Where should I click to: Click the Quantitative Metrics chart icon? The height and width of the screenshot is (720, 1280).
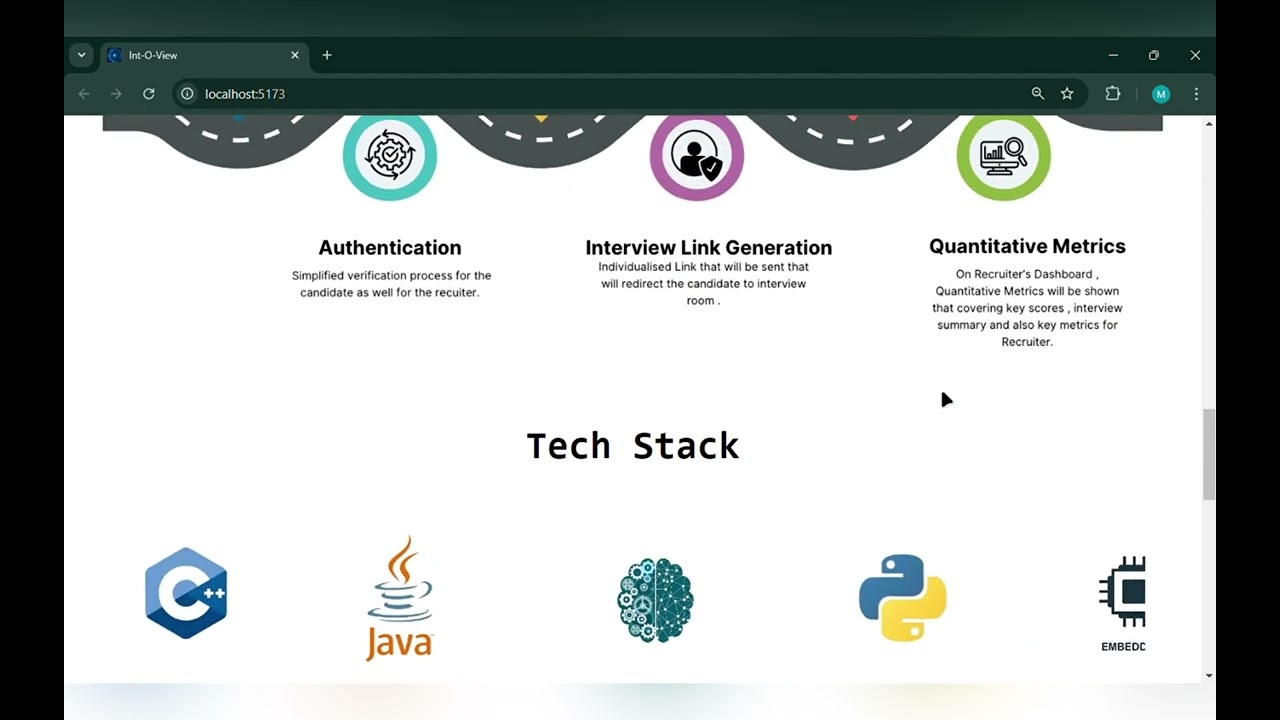click(x=1003, y=155)
